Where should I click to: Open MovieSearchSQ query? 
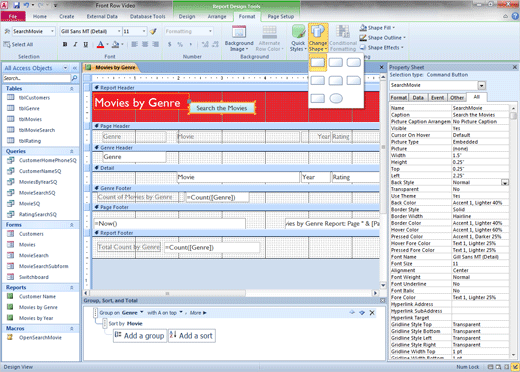click(37, 193)
